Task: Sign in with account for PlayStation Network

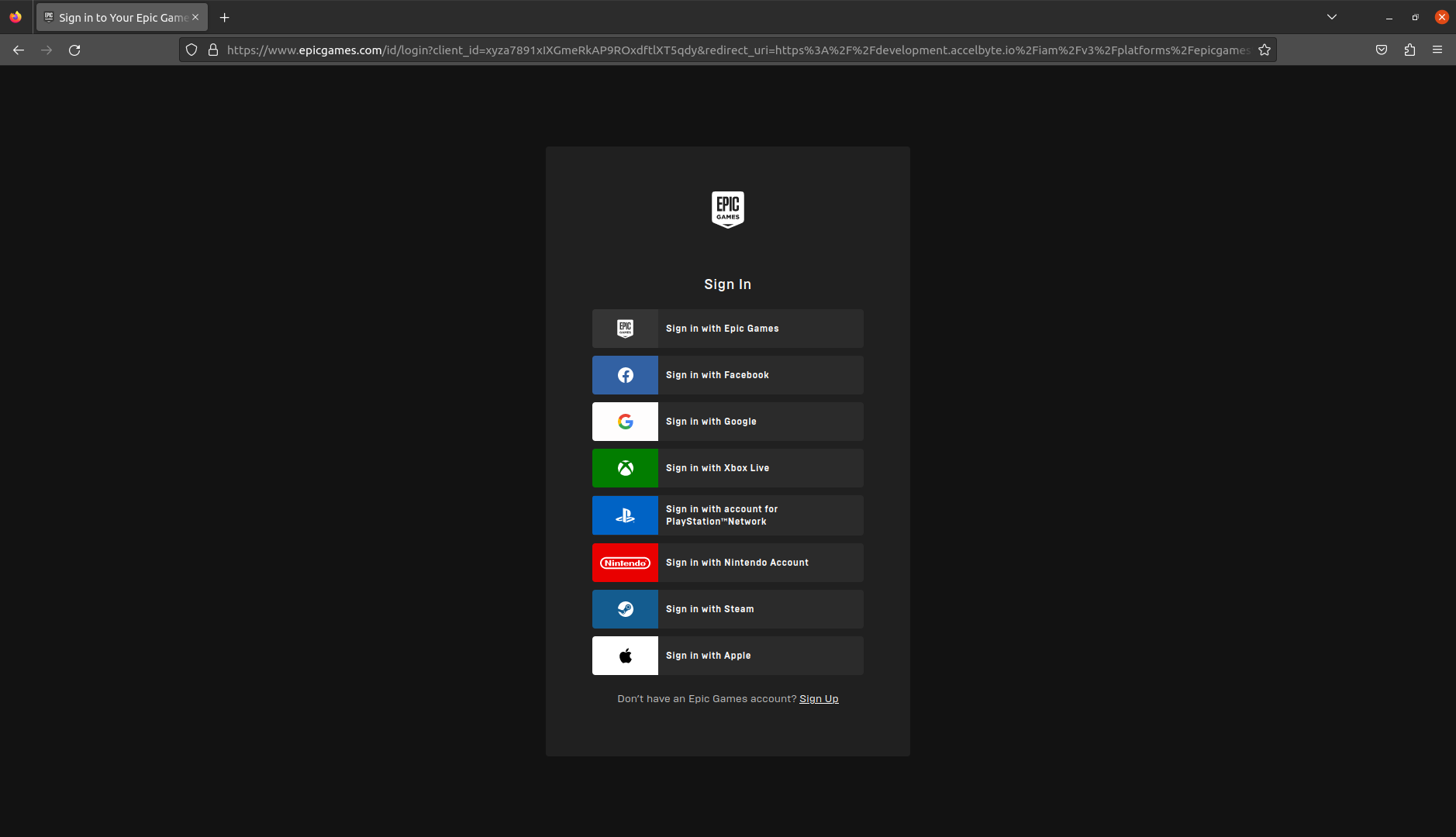Action: point(727,515)
